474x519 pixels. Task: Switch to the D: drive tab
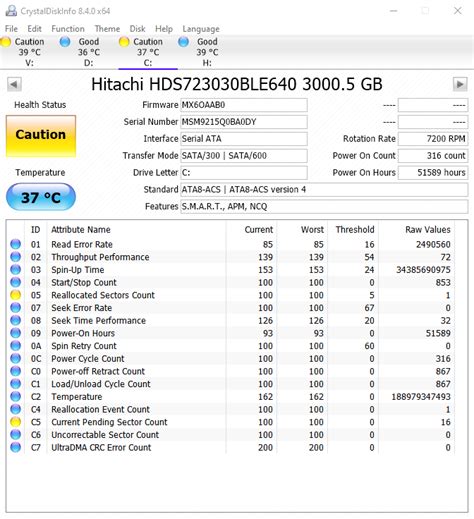click(x=89, y=52)
